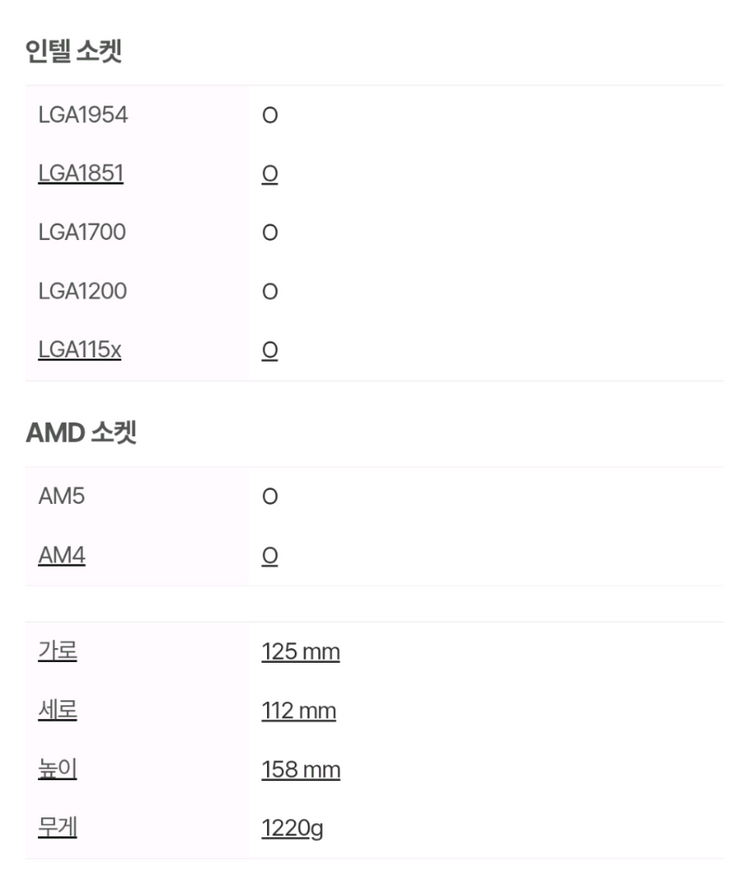750x889 pixels.
Task: Open the 가로 spec label link
Action: 58,652
